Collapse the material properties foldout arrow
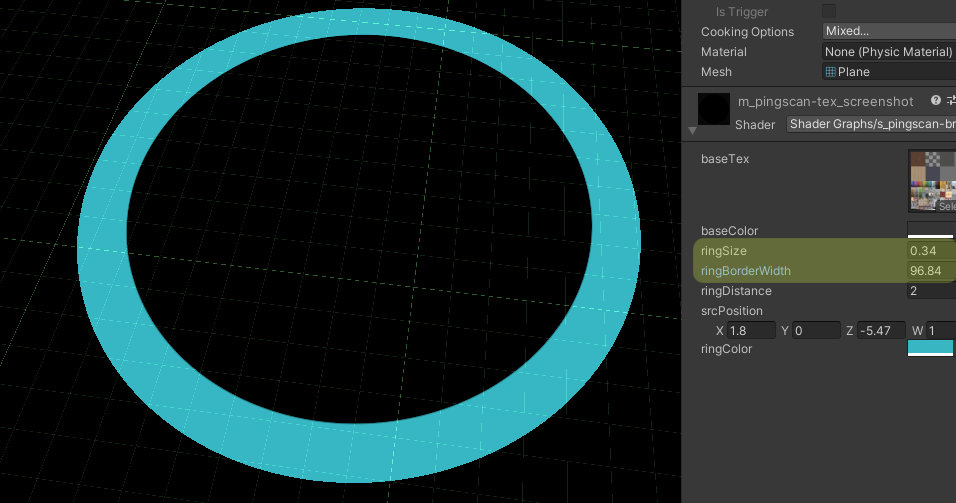 pos(692,131)
